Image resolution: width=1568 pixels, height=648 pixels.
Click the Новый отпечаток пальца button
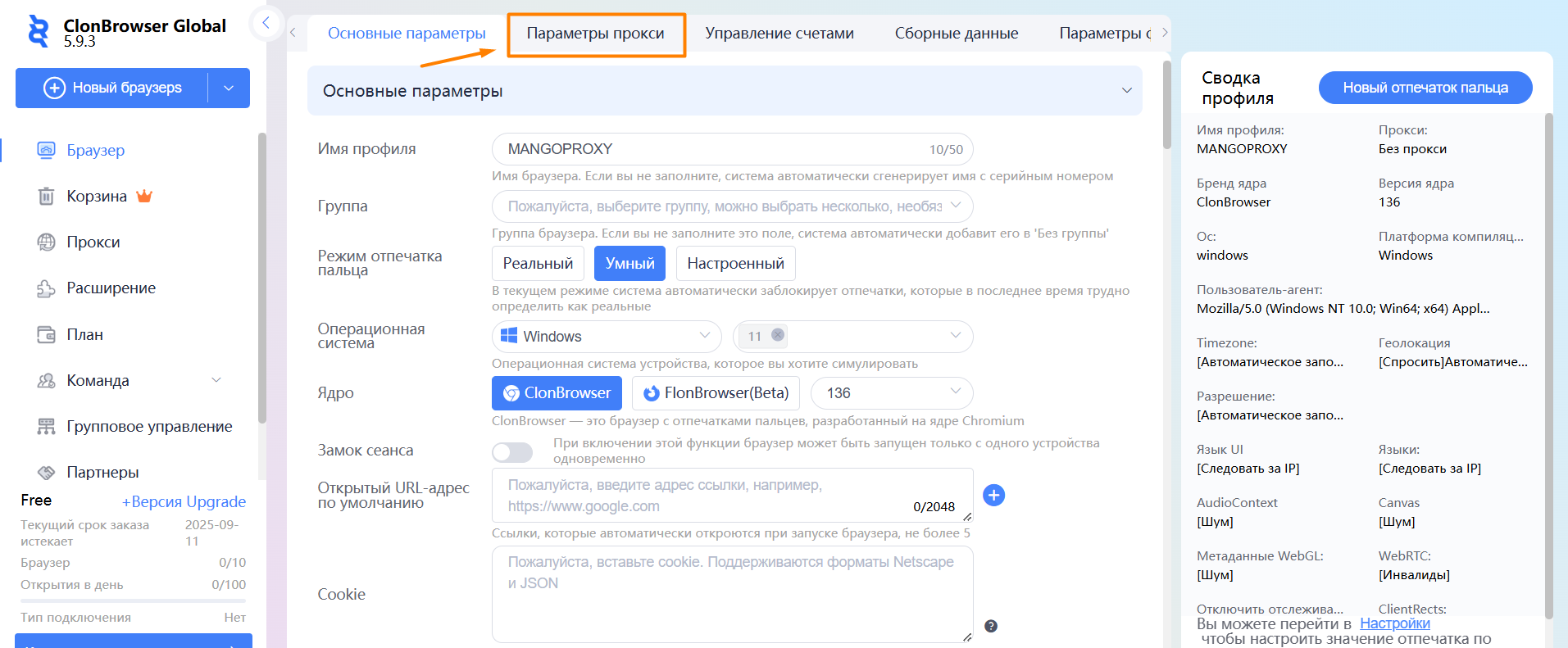point(1425,88)
